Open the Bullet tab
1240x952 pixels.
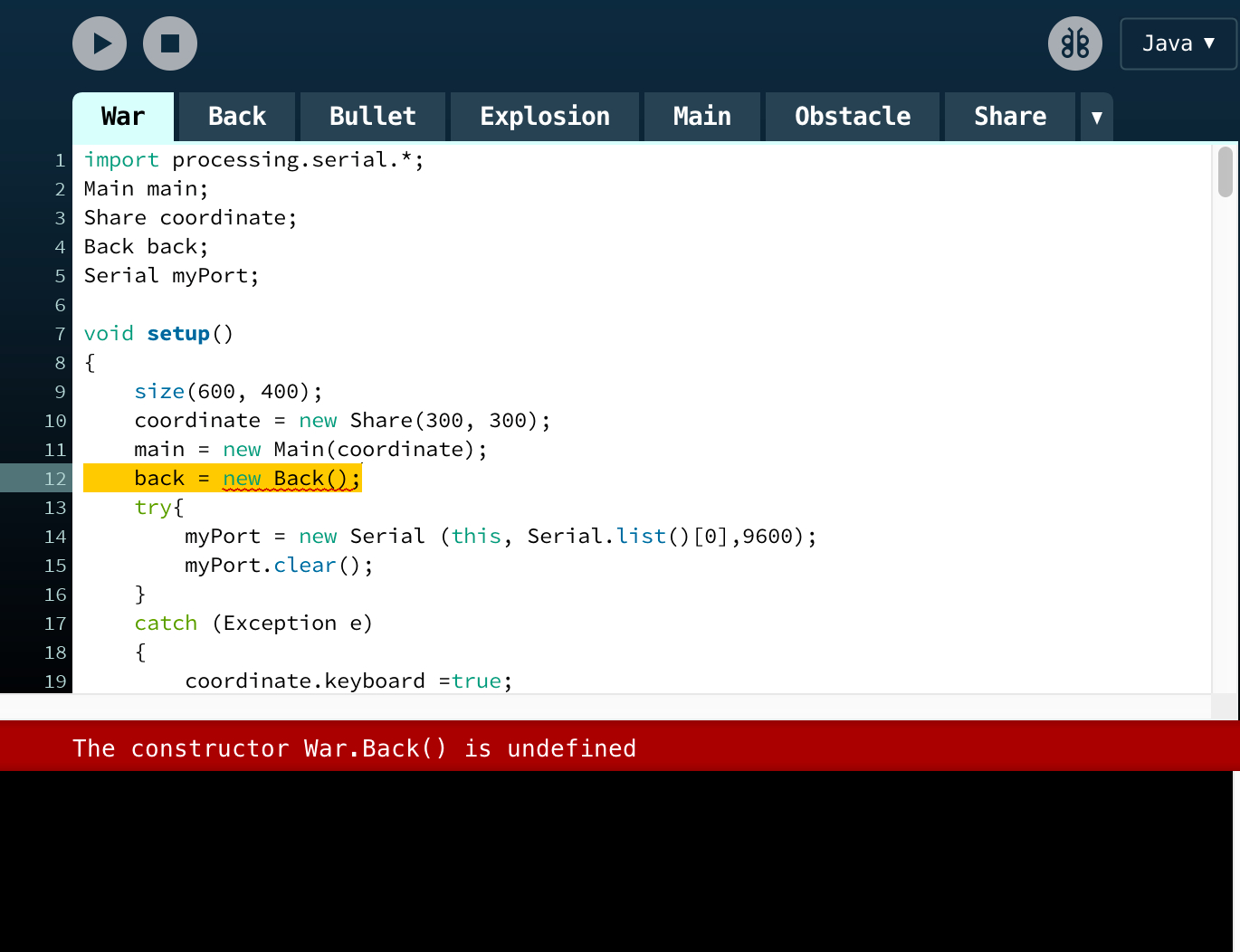tap(373, 117)
